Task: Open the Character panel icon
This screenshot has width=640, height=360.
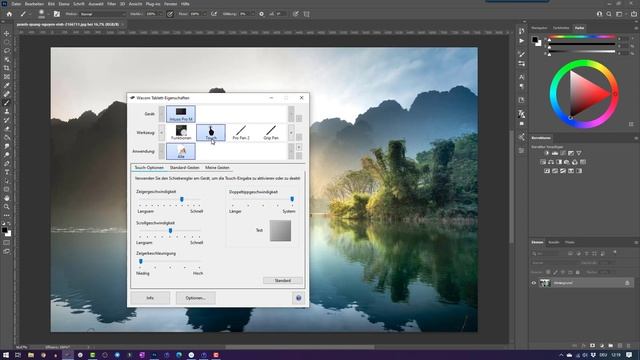Action: click(522, 77)
